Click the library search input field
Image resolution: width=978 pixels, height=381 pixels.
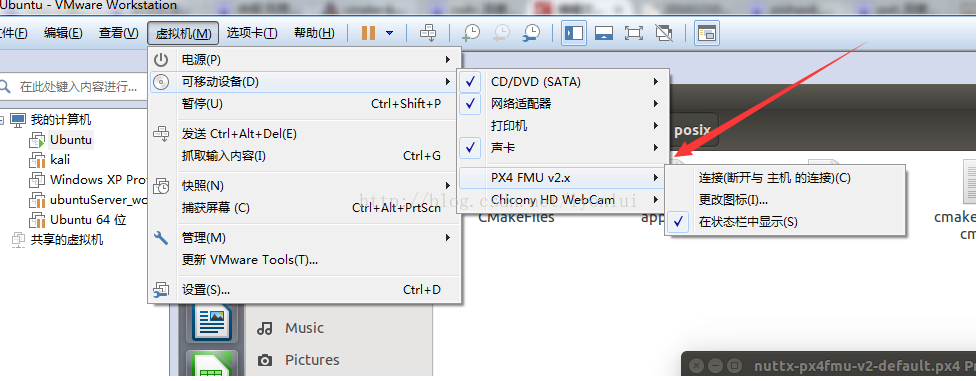pos(74,86)
